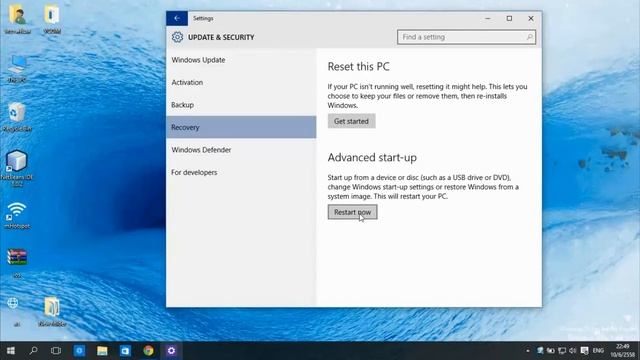The image size is (640, 360).
Task: Open the Windows Start menu
Action: (11, 351)
